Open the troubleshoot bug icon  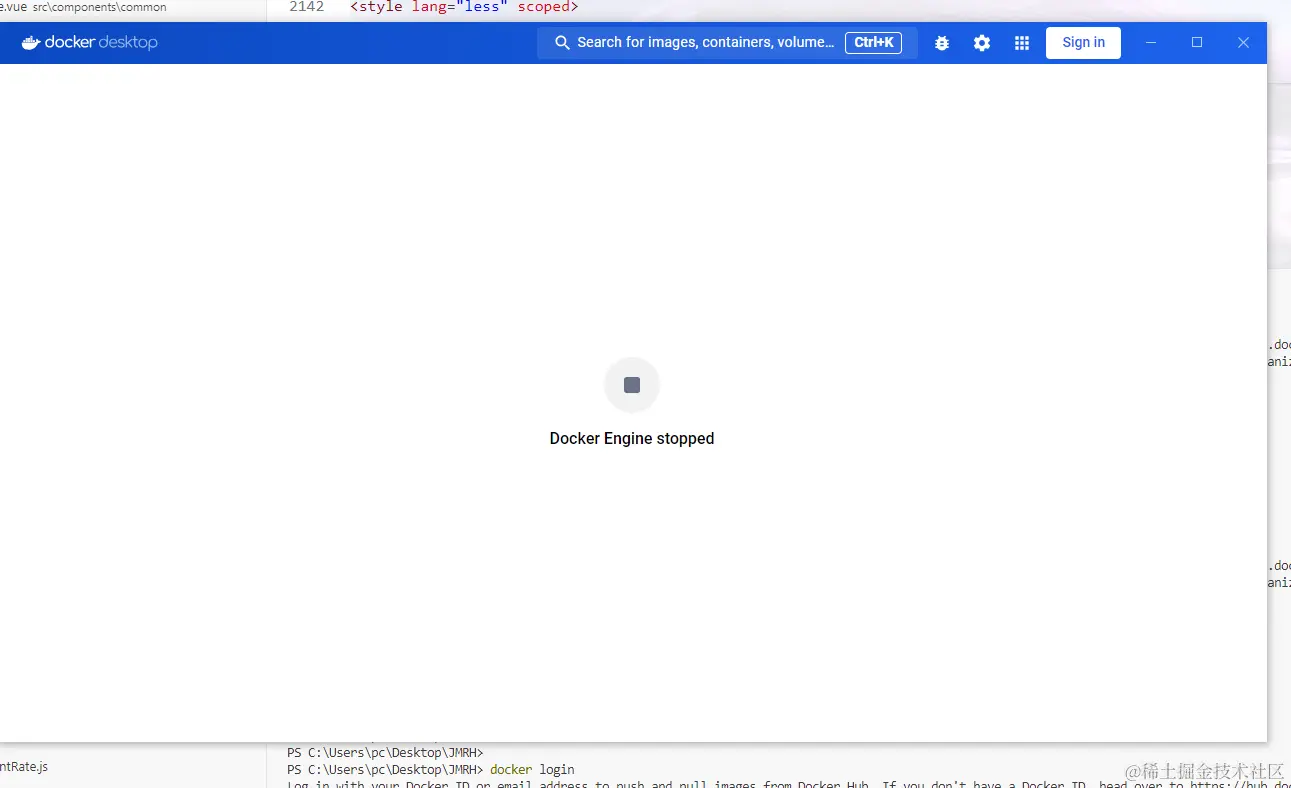click(x=942, y=43)
